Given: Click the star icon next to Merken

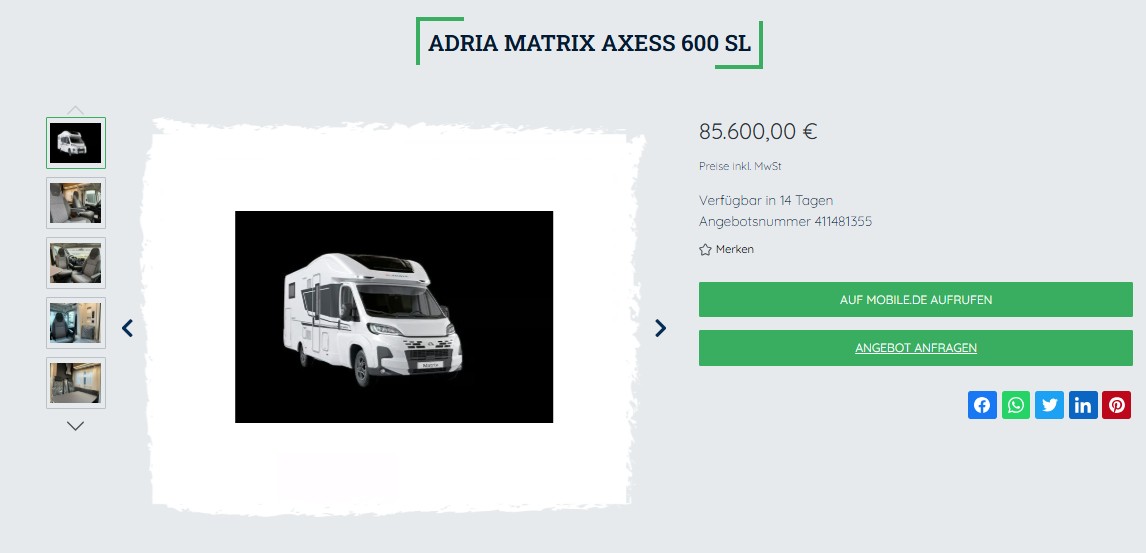Looking at the screenshot, I should click(x=705, y=250).
